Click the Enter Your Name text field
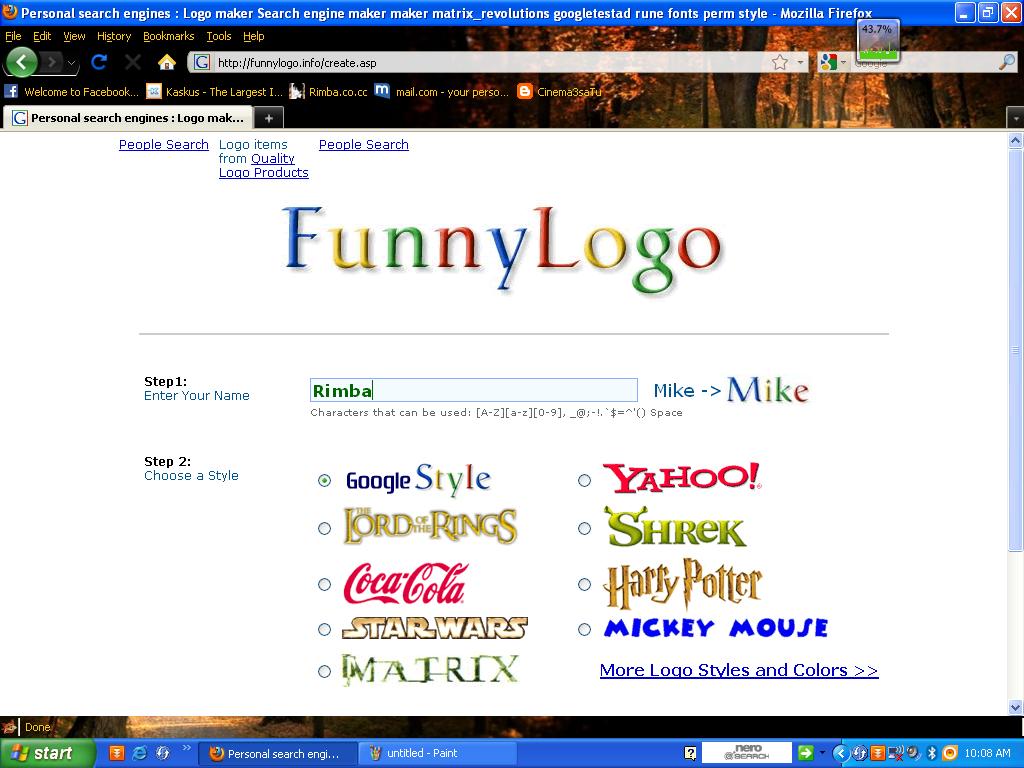The image size is (1024, 768). 473,390
